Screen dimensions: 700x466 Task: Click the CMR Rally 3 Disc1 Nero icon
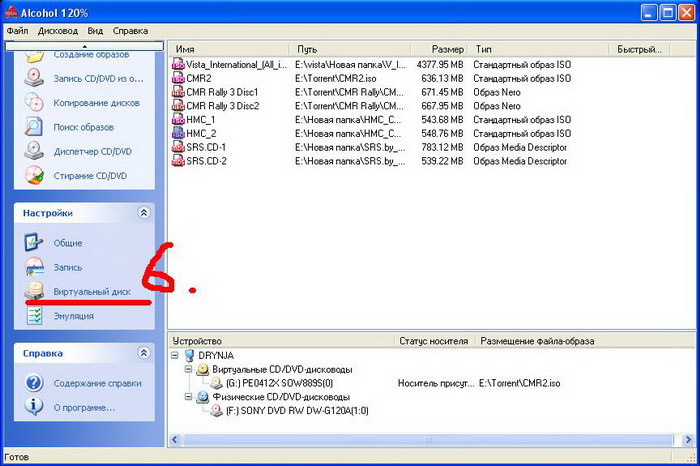[x=178, y=92]
